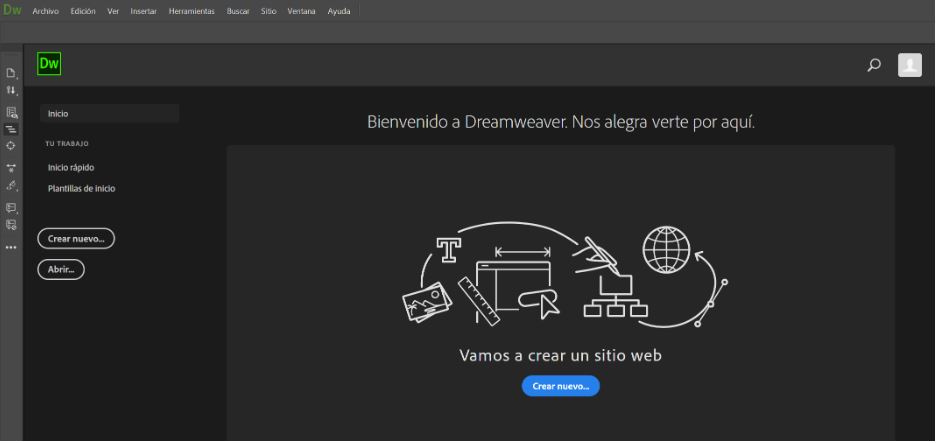Open the user profile avatar
The width and height of the screenshot is (936, 443).
pos(910,65)
